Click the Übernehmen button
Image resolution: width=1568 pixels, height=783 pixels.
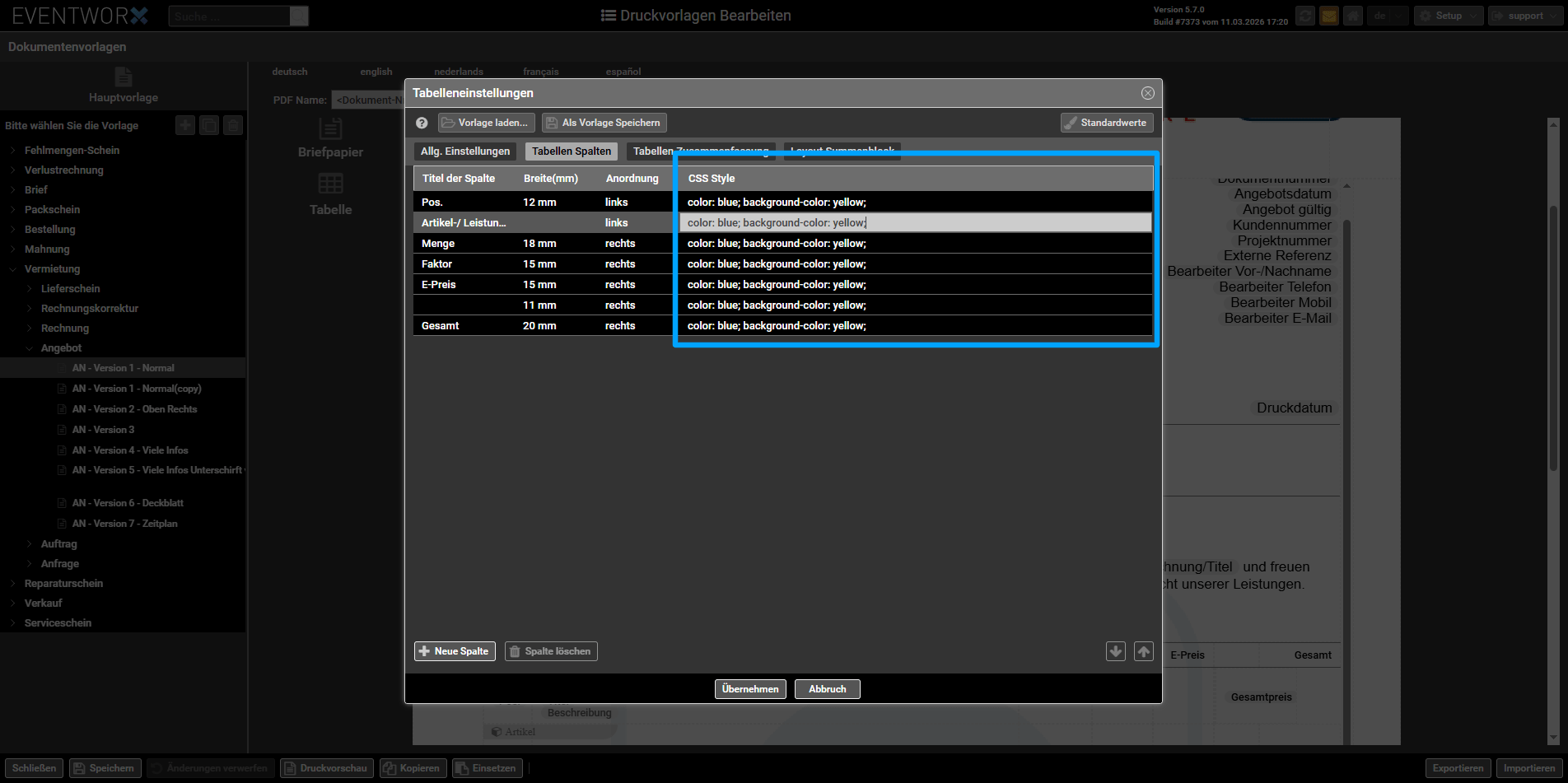pyautogui.click(x=749, y=689)
